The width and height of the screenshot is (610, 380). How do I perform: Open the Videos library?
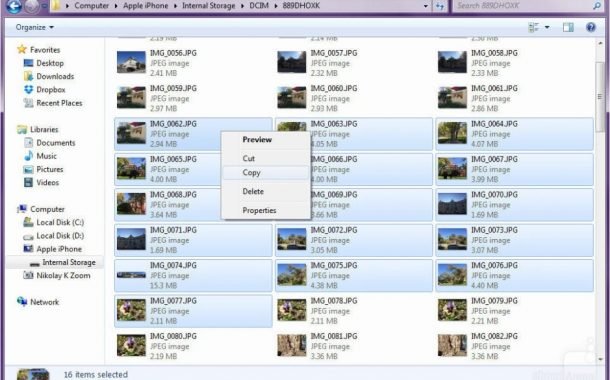point(47,182)
